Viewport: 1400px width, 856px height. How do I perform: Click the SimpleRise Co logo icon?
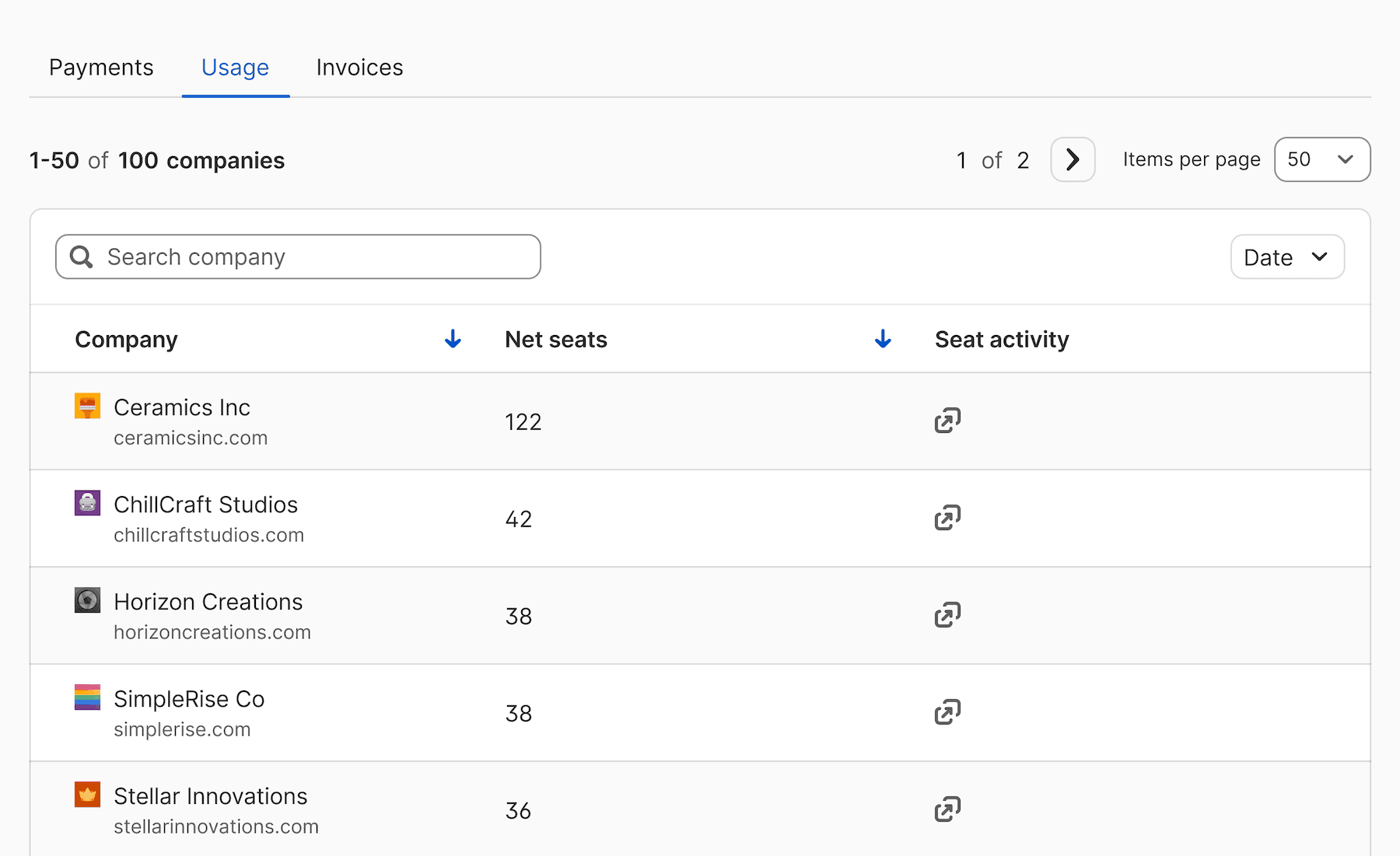(x=87, y=697)
